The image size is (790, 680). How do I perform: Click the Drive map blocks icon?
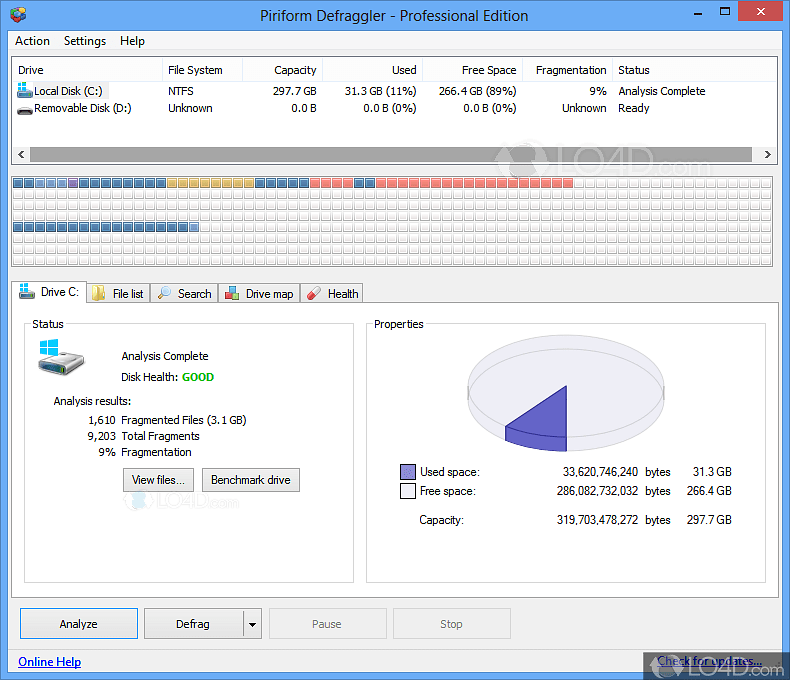(x=232, y=293)
